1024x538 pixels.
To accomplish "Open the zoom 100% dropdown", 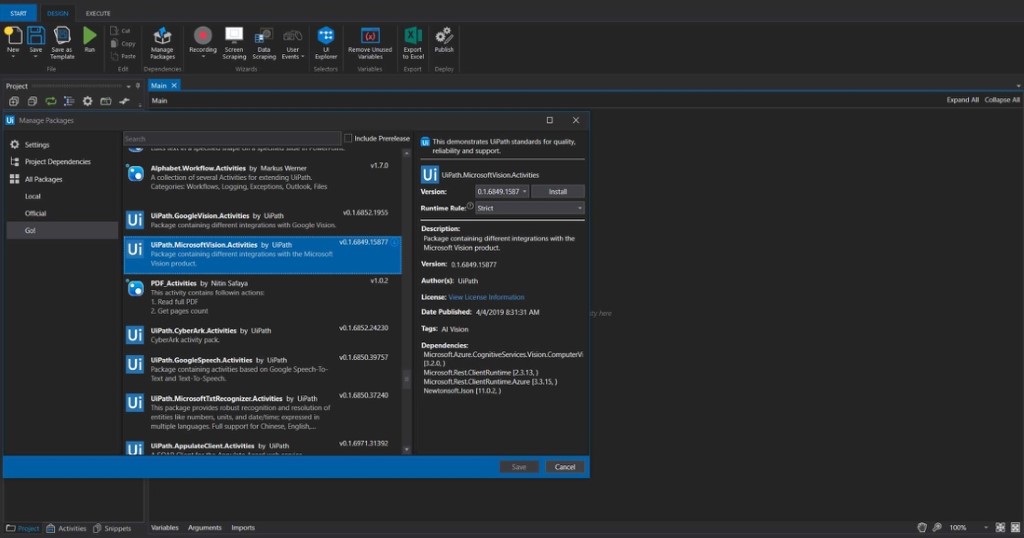I will [x=986, y=528].
